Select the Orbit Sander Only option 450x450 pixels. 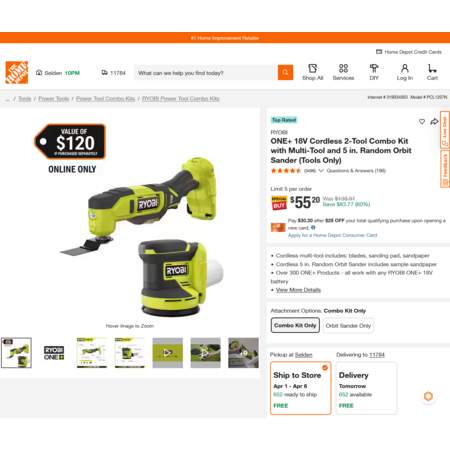(x=348, y=326)
